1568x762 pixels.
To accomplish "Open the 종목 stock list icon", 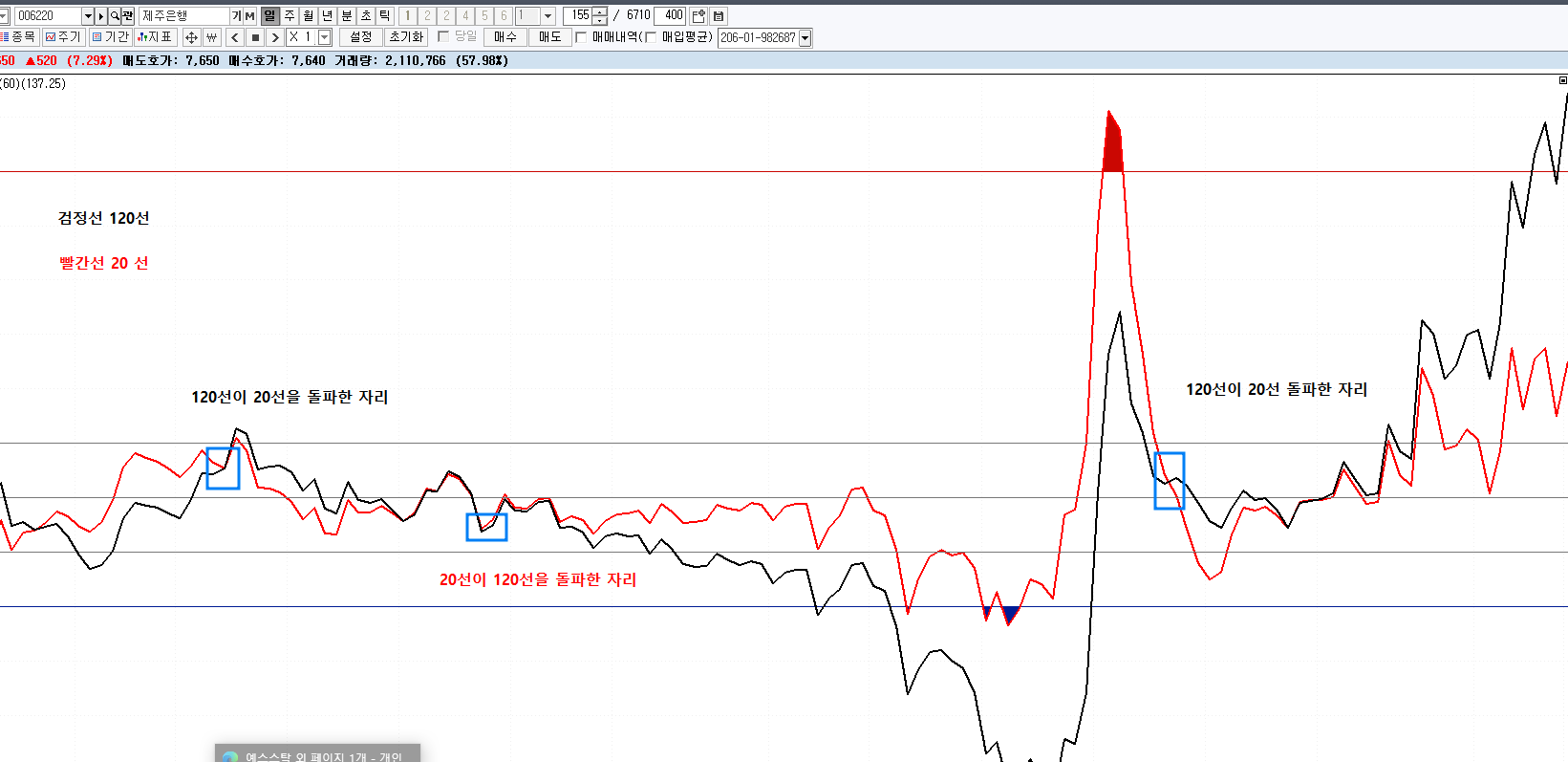I will coord(18,37).
